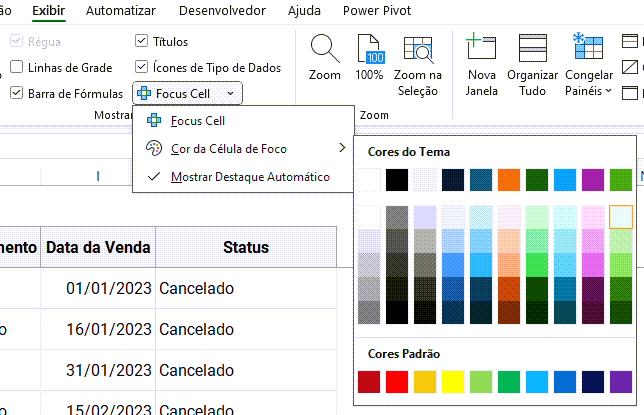Click the Focus Cell icon in menu
This screenshot has width=644, height=415.
[x=153, y=121]
